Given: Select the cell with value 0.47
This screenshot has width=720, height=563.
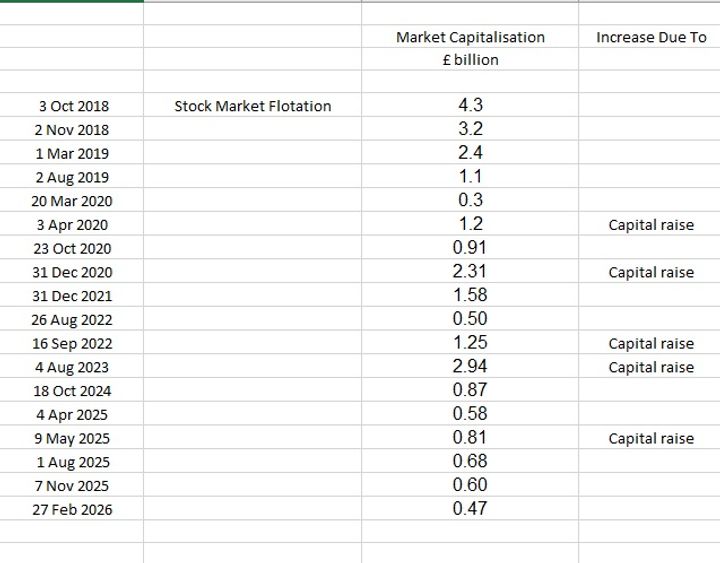Looking at the screenshot, I should pyautogui.click(x=470, y=509).
